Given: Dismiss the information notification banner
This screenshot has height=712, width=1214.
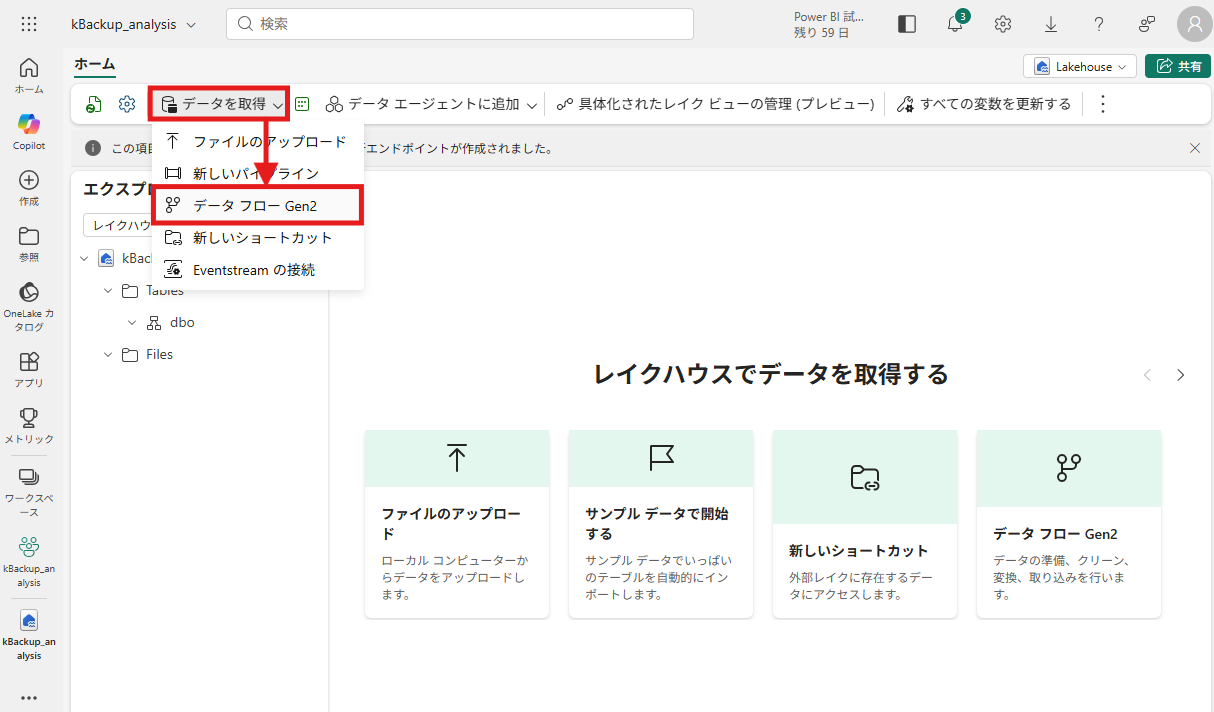Looking at the screenshot, I should (1195, 148).
